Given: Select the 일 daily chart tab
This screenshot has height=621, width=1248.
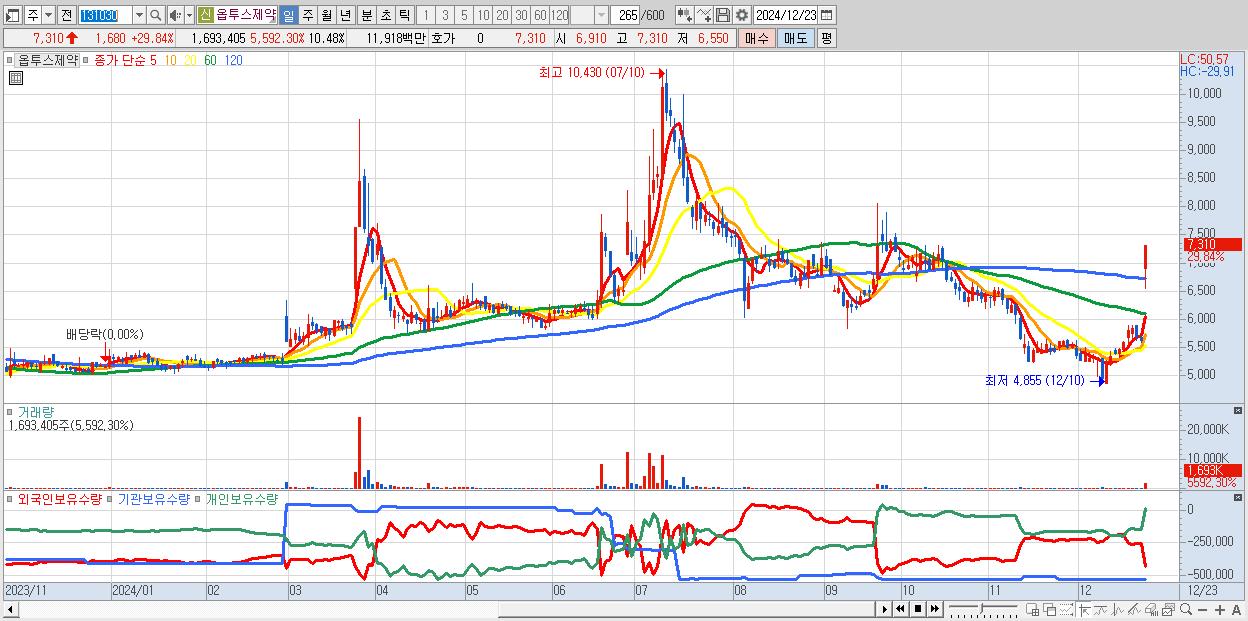Looking at the screenshot, I should [288, 15].
